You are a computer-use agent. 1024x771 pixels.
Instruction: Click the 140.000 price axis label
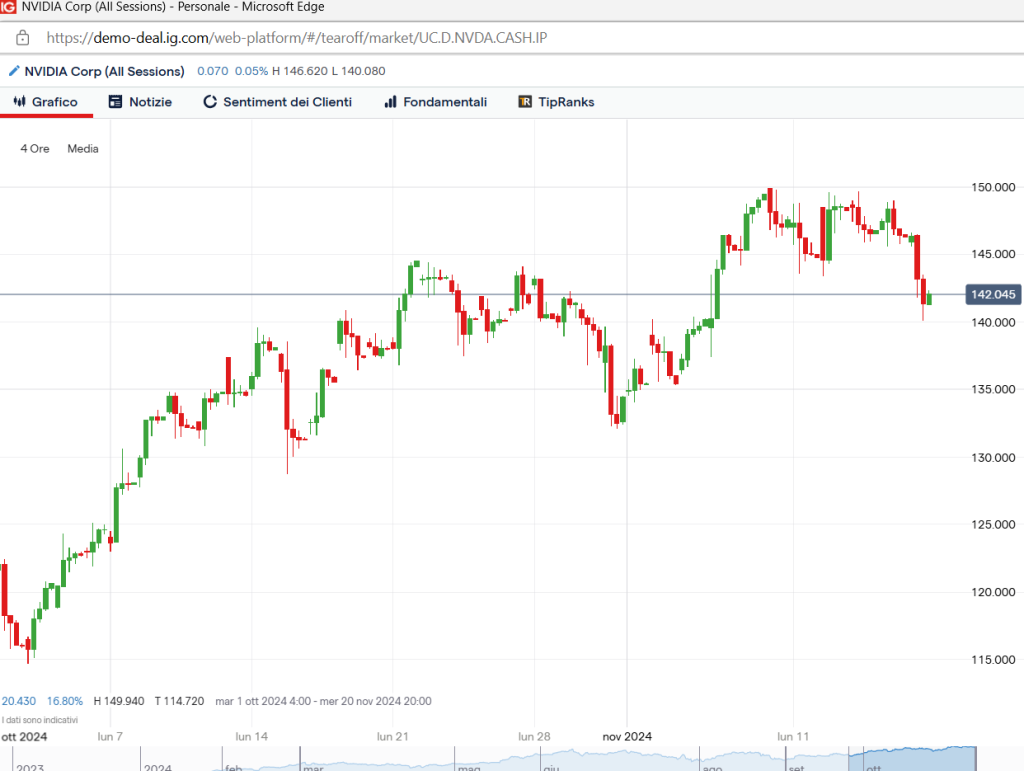(993, 322)
